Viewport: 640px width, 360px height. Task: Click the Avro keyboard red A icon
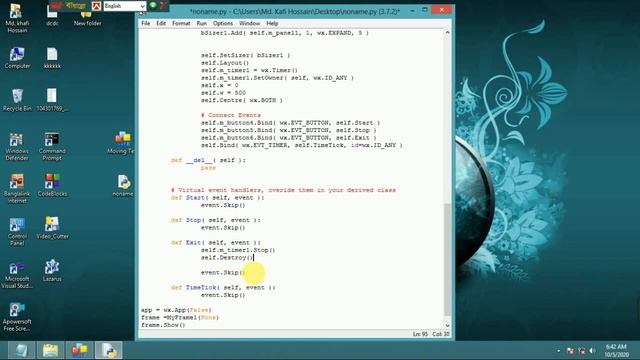[x=96, y=6]
